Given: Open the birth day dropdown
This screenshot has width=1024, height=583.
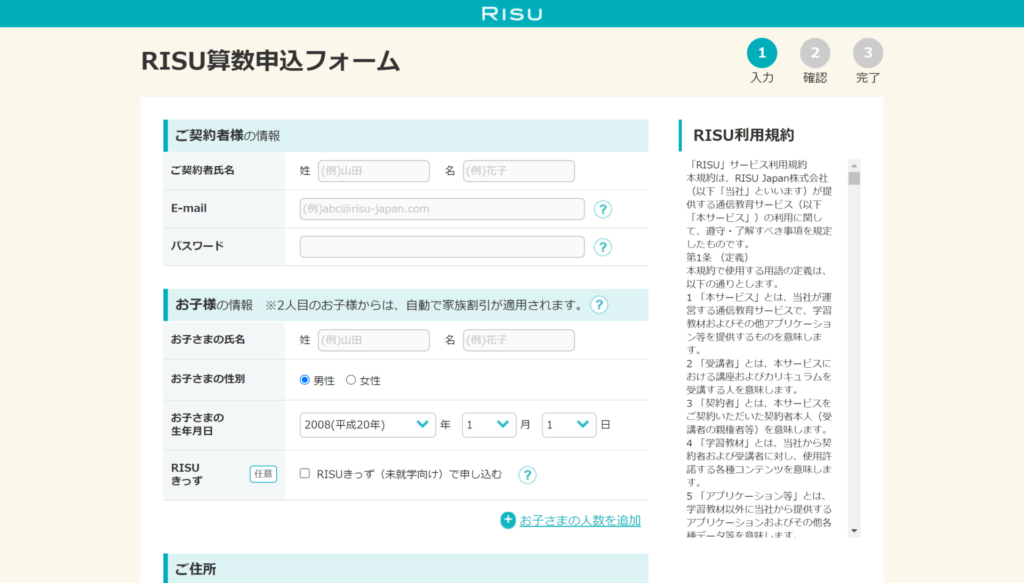Looking at the screenshot, I should pyautogui.click(x=569, y=424).
